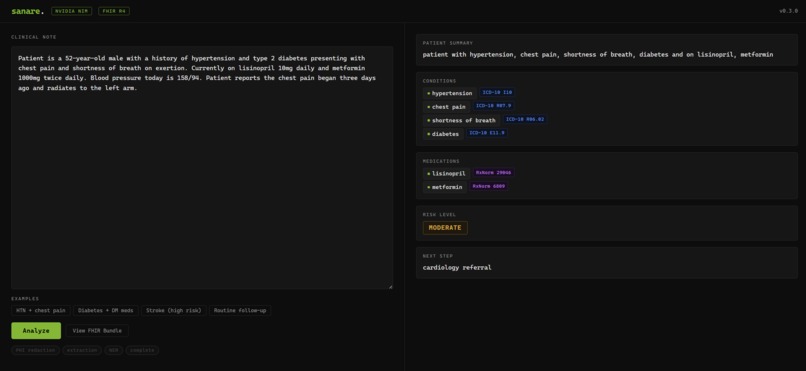Click the patient summary sentence
Image resolution: width=806 pixels, height=371 pixels.
coord(598,54)
